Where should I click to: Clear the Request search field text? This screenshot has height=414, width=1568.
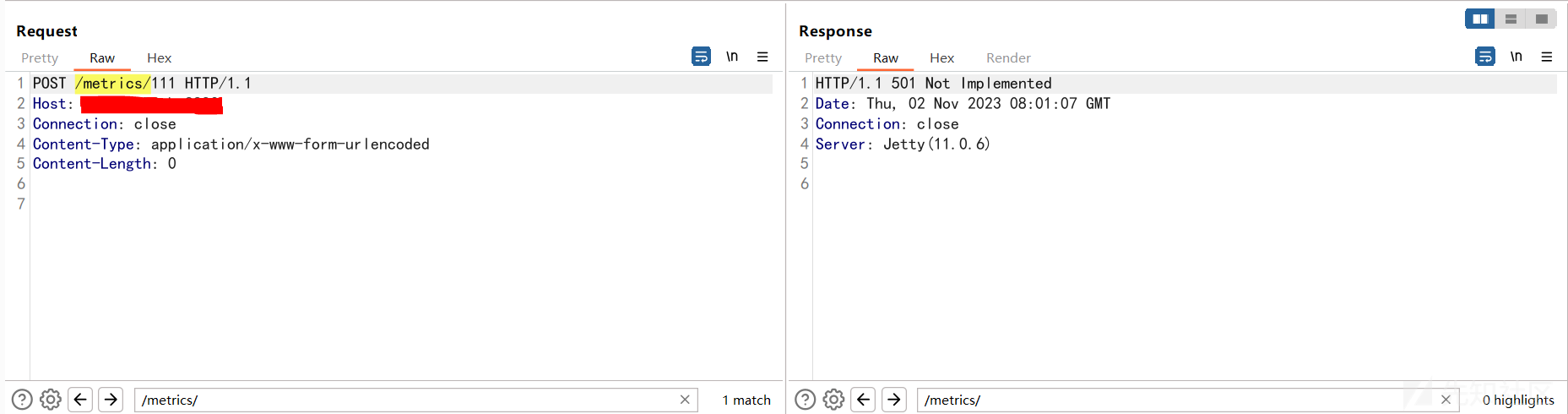(x=685, y=400)
